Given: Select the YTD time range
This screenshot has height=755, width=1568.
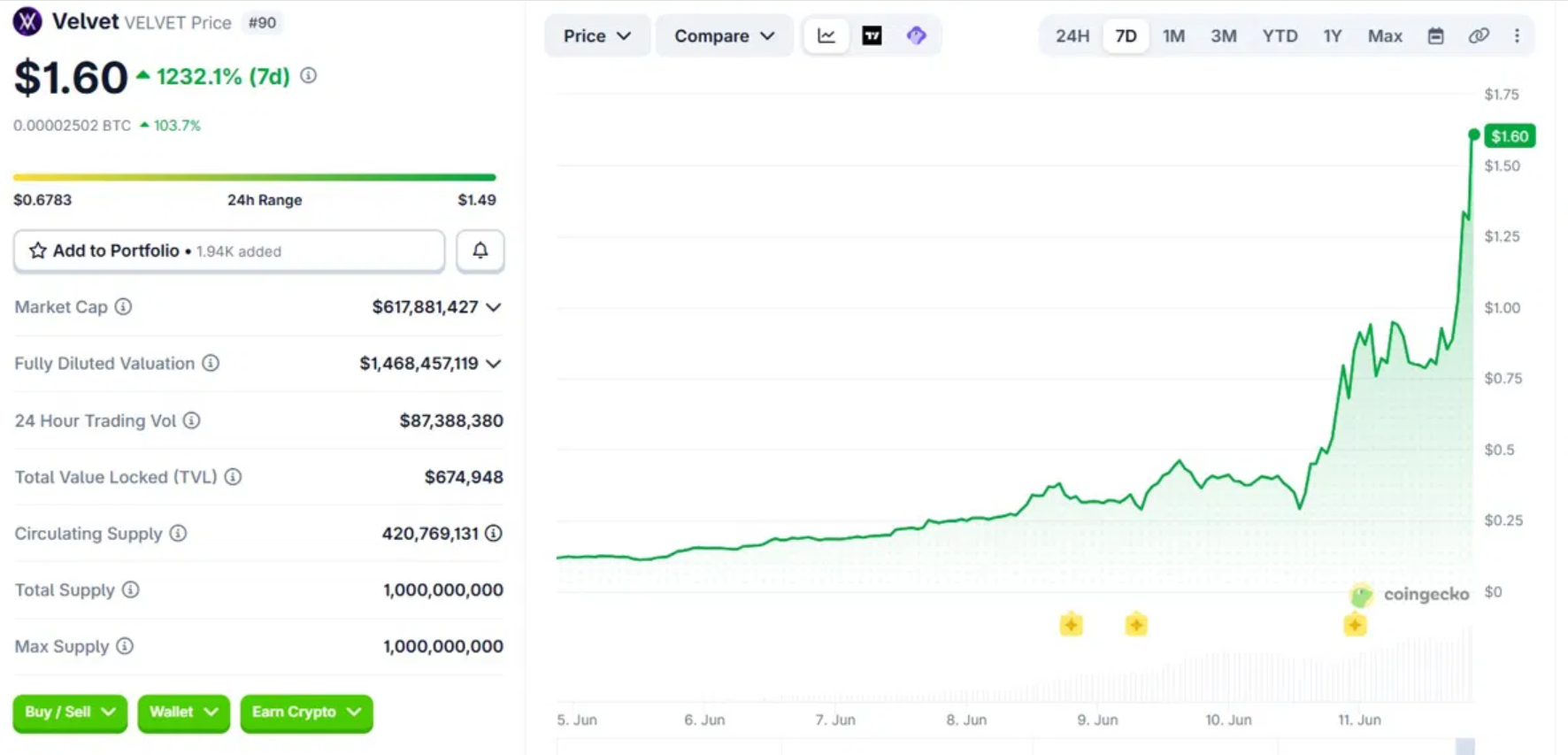Looking at the screenshot, I should tap(1280, 35).
